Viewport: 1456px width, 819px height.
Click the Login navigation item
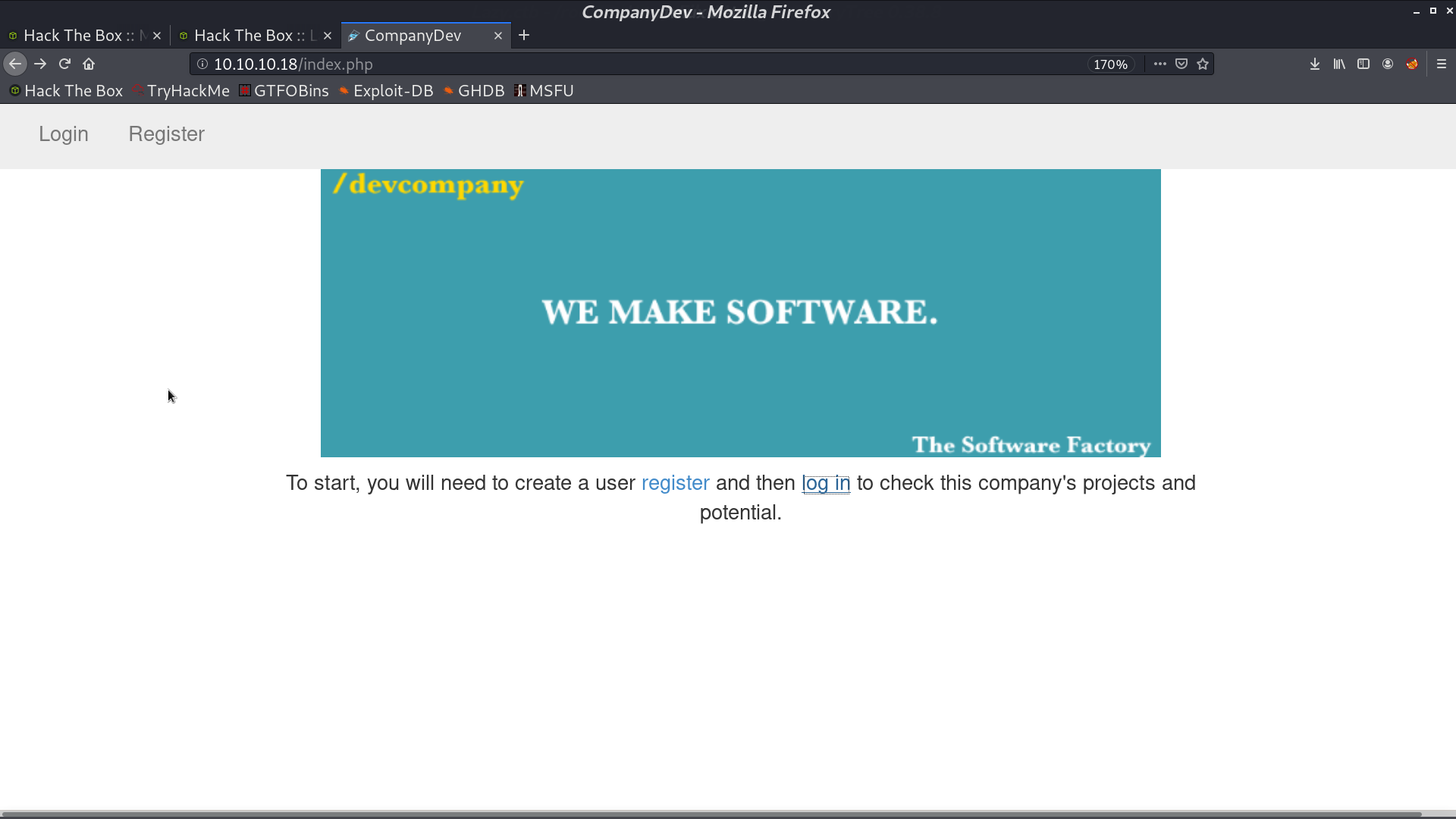[x=64, y=134]
